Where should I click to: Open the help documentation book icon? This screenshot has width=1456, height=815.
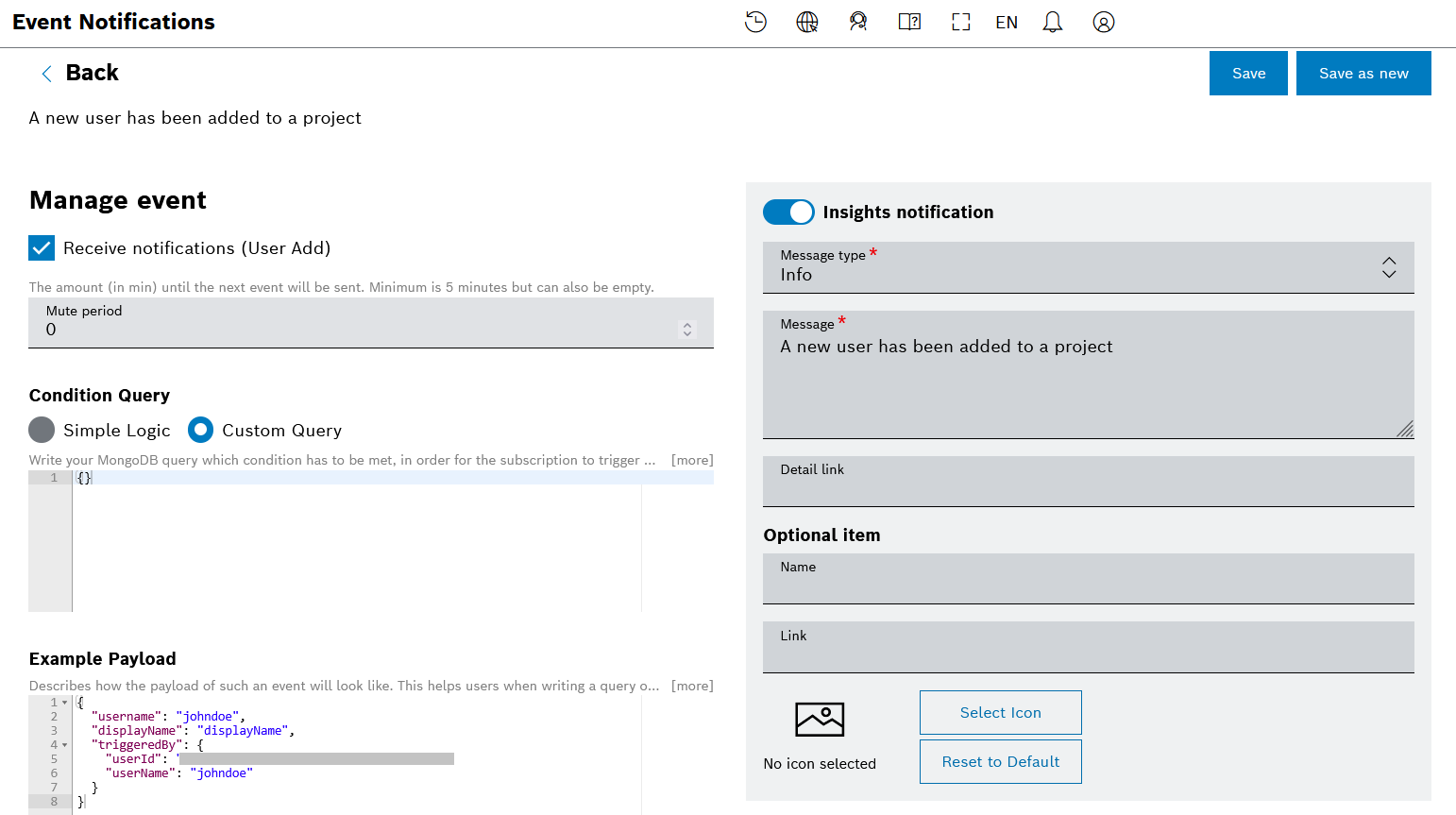coord(909,22)
